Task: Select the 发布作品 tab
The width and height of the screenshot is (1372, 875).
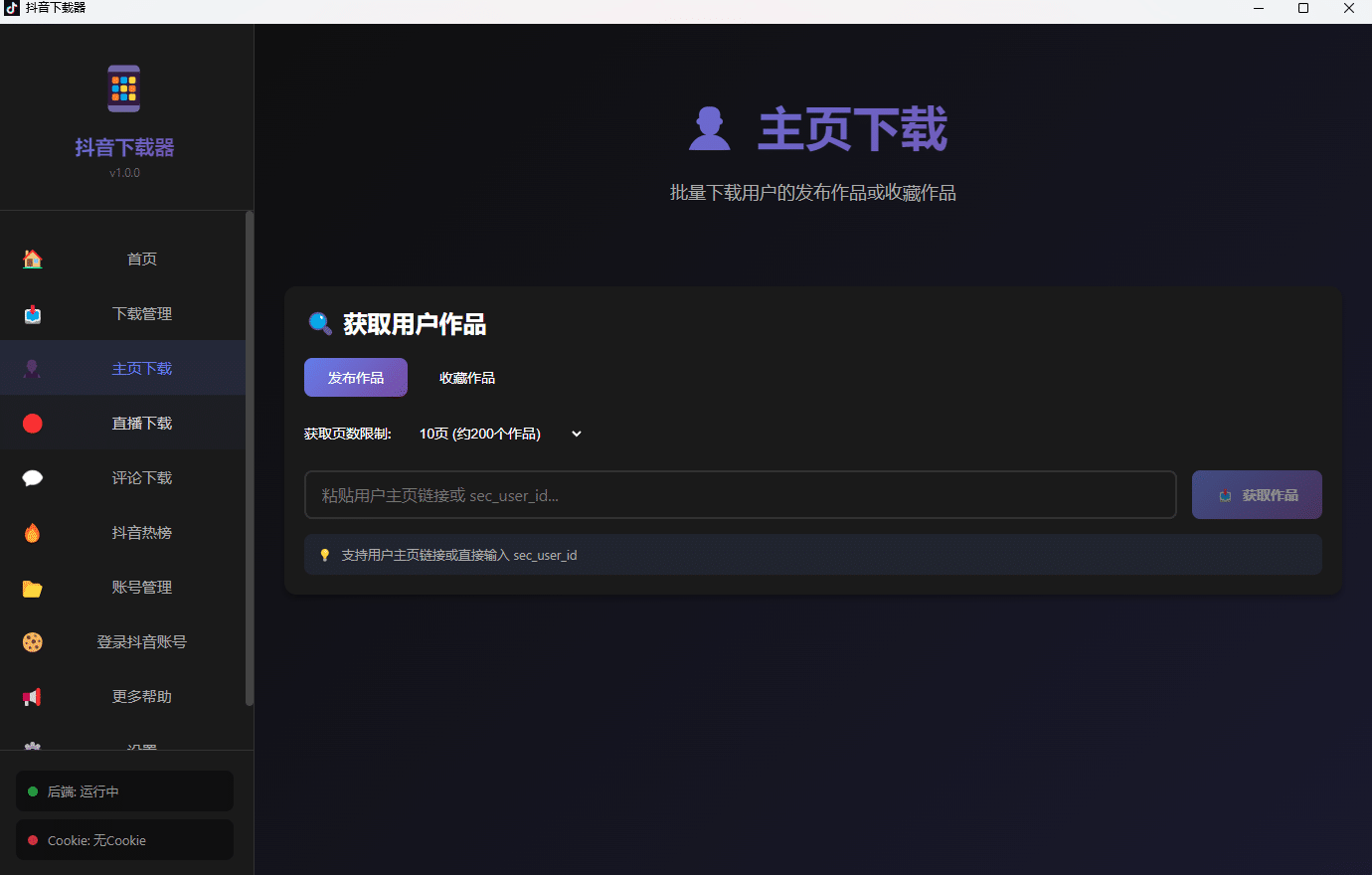Action: tap(355, 377)
